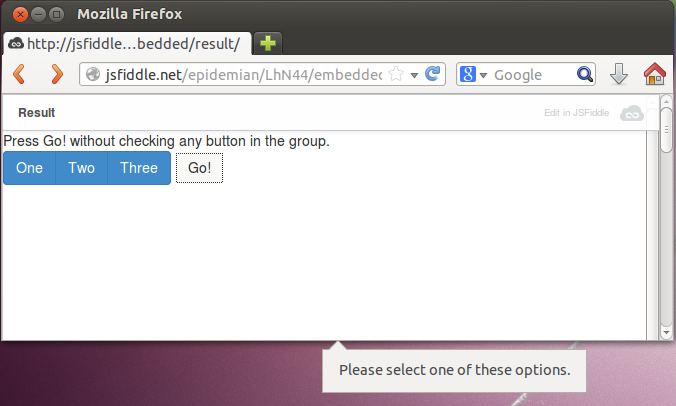
Task: Toggle the Three button in the group
Action: pyautogui.click(x=139, y=168)
